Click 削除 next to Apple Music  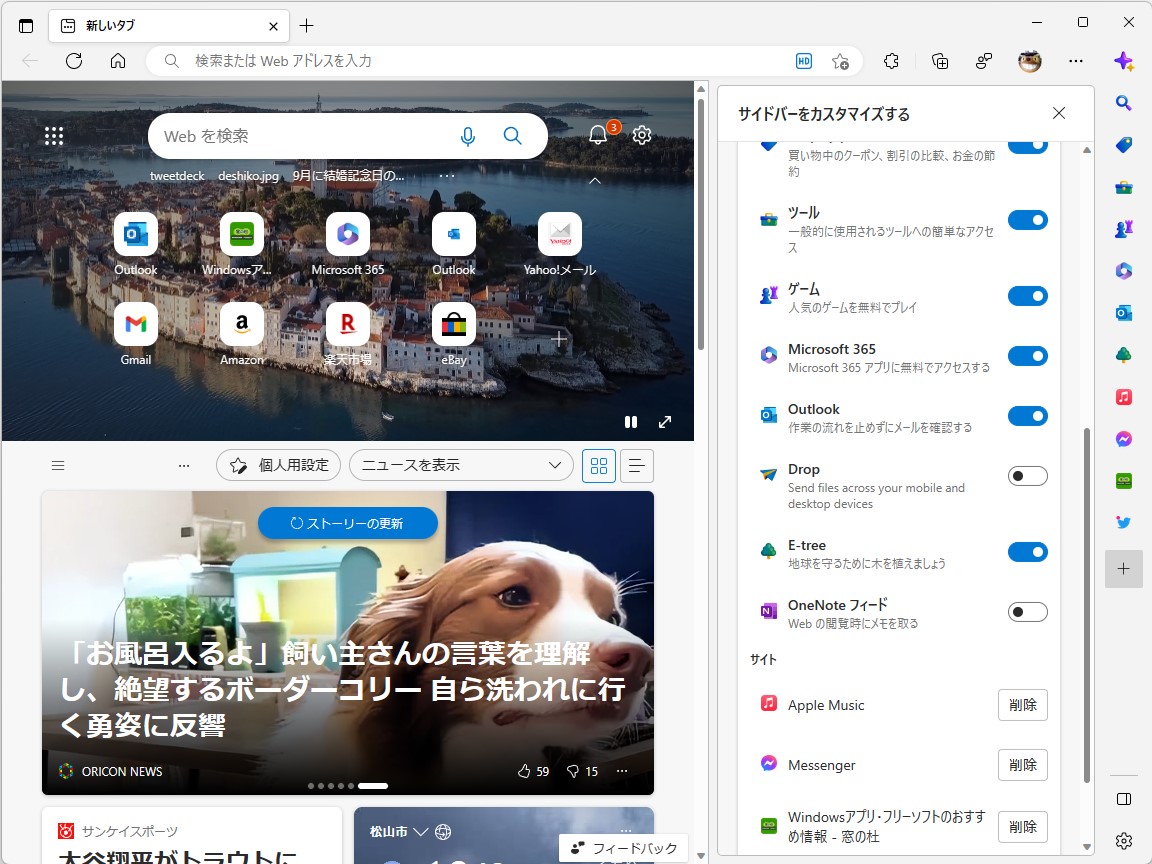(1022, 704)
